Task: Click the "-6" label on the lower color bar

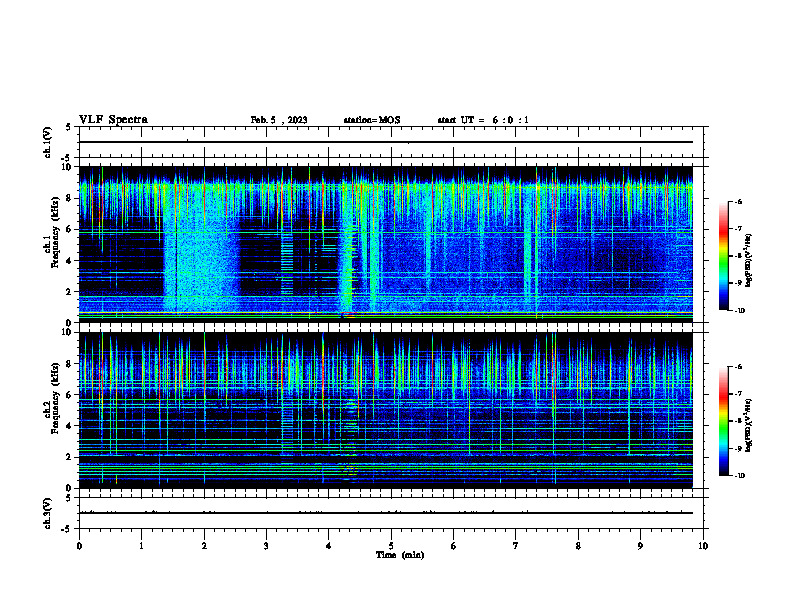Action: [737, 367]
